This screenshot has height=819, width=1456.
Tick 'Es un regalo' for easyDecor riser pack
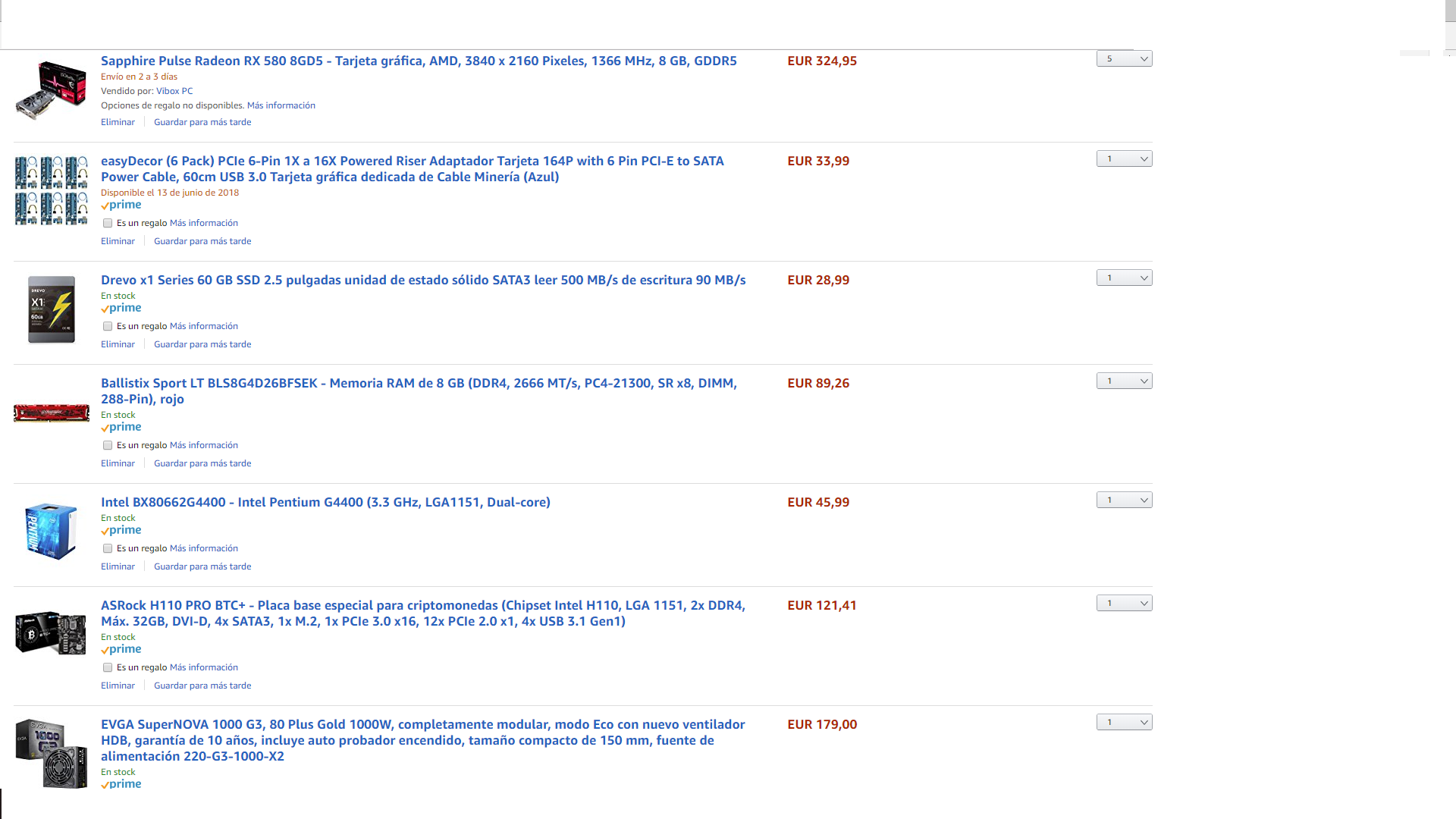(x=108, y=223)
